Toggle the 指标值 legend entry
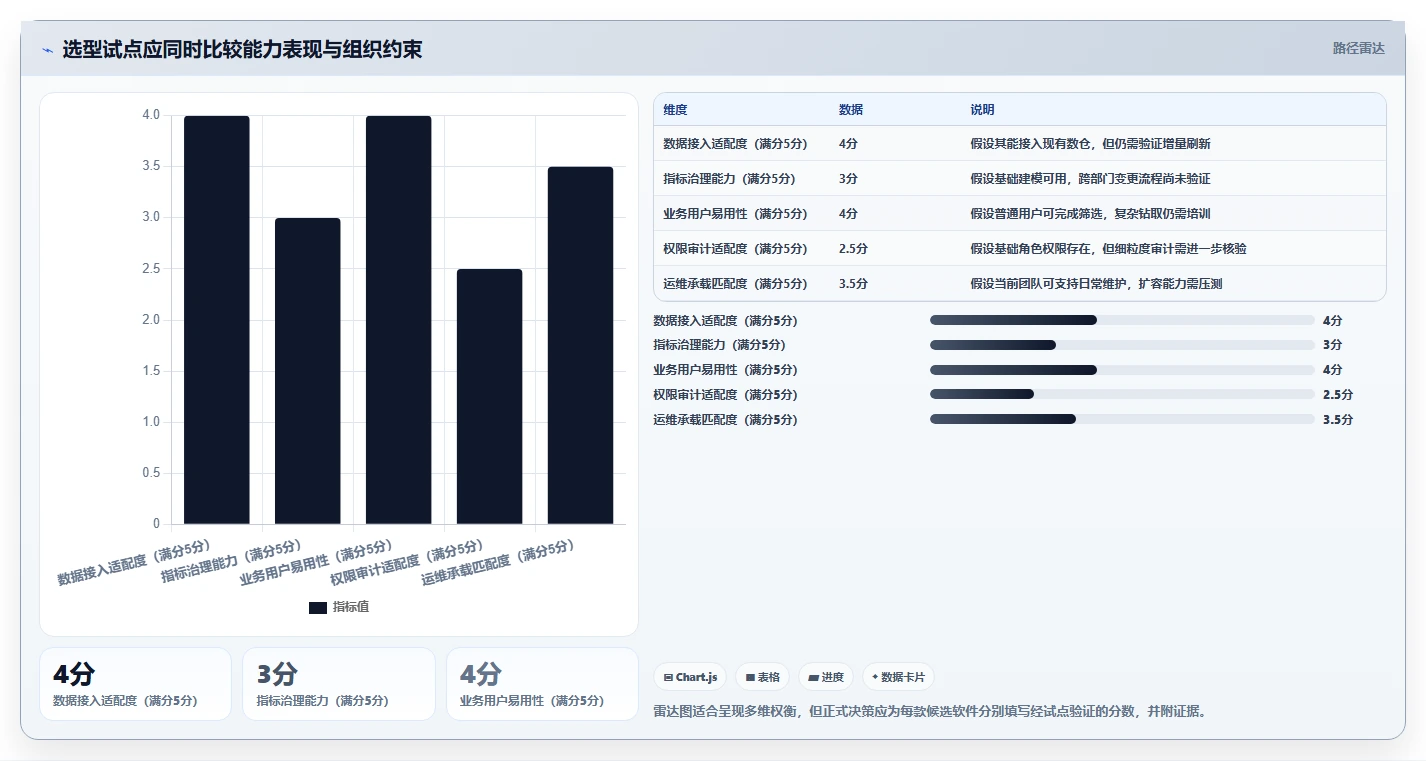The width and height of the screenshot is (1426, 761). [339, 607]
